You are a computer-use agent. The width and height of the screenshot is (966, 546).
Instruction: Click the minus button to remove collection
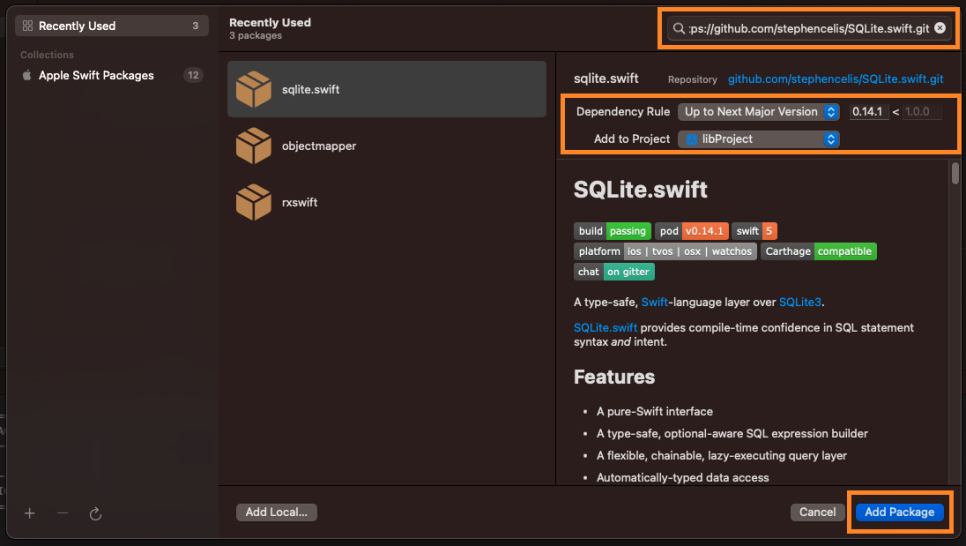63,513
